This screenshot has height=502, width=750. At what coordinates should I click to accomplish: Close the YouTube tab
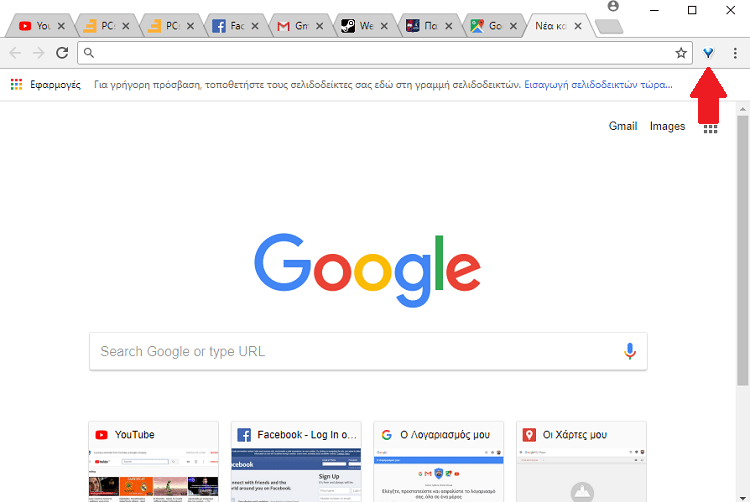tap(61, 26)
